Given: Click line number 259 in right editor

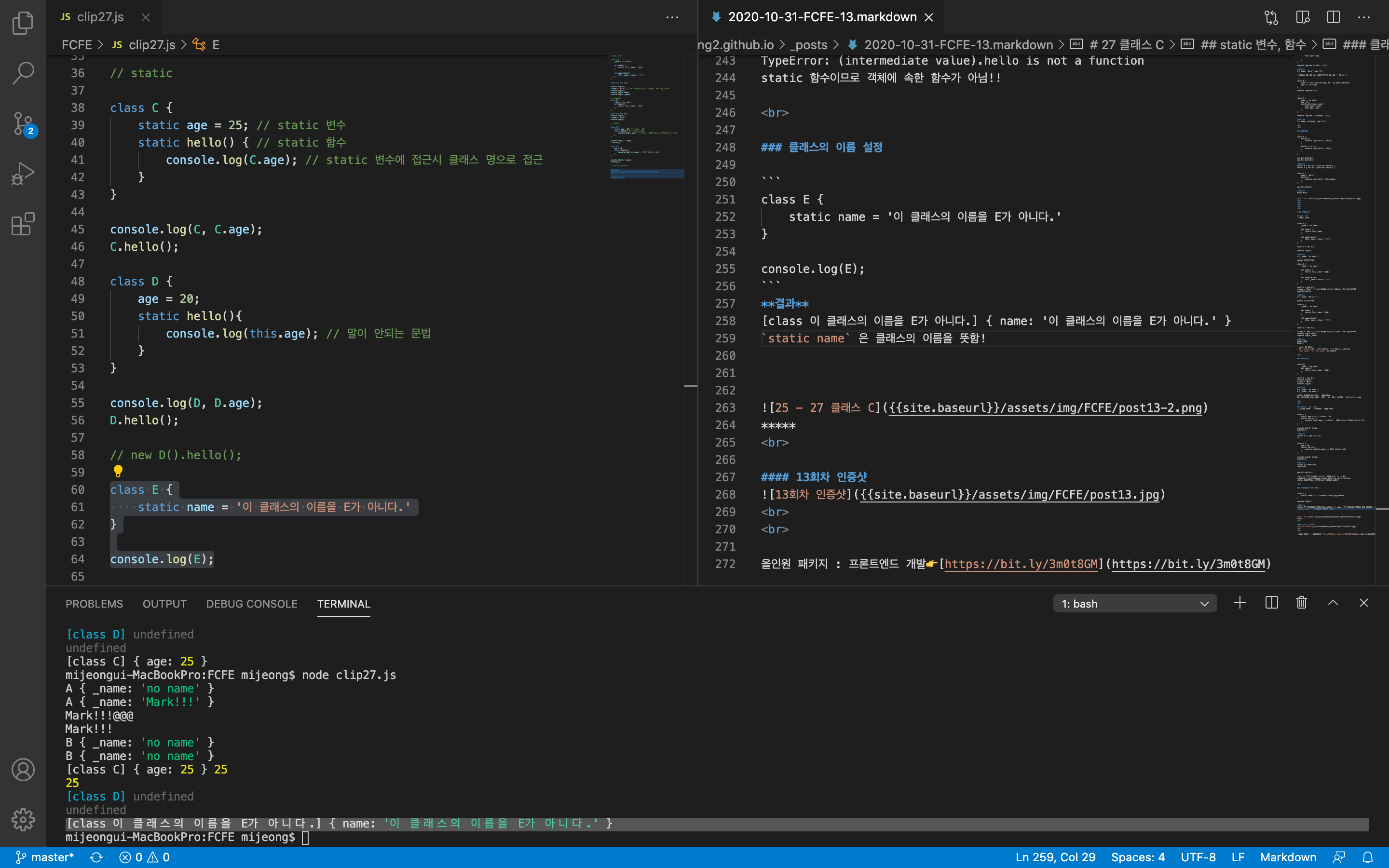Looking at the screenshot, I should coord(725,338).
